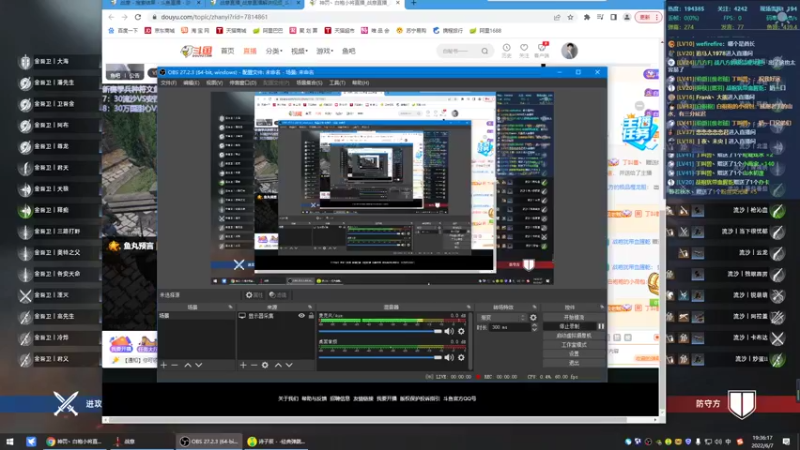This screenshot has width=800, height=450.
Task: Expand Douyu 视频 video dropdown
Action: pos(299,51)
